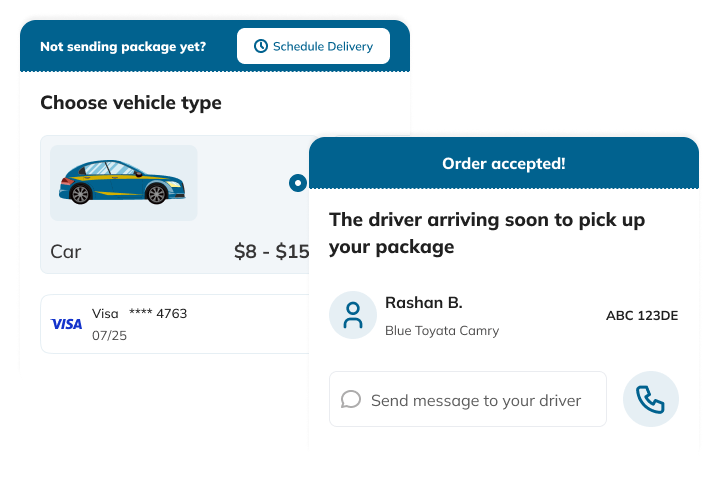Screen dimensions: 720x484
Task: Click the driver arriving soon message
Action: click(x=487, y=232)
